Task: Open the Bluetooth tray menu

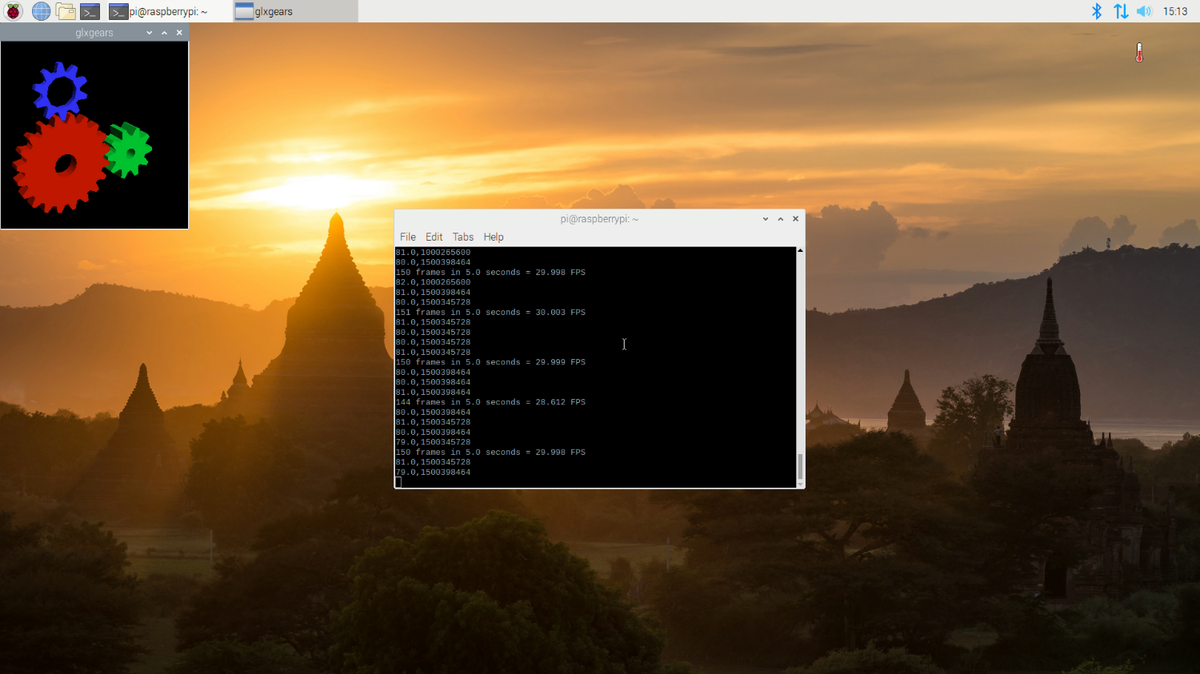Action: [1096, 11]
